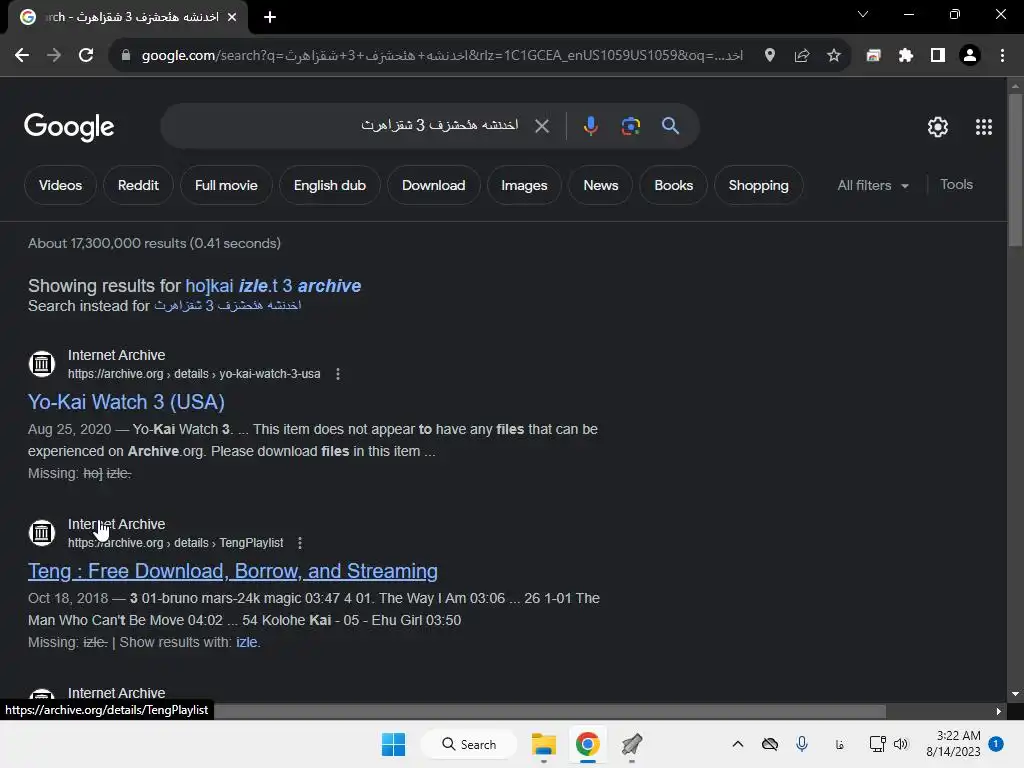1024x768 pixels.
Task: Open the browser side panel
Action: pyautogui.click(x=938, y=56)
